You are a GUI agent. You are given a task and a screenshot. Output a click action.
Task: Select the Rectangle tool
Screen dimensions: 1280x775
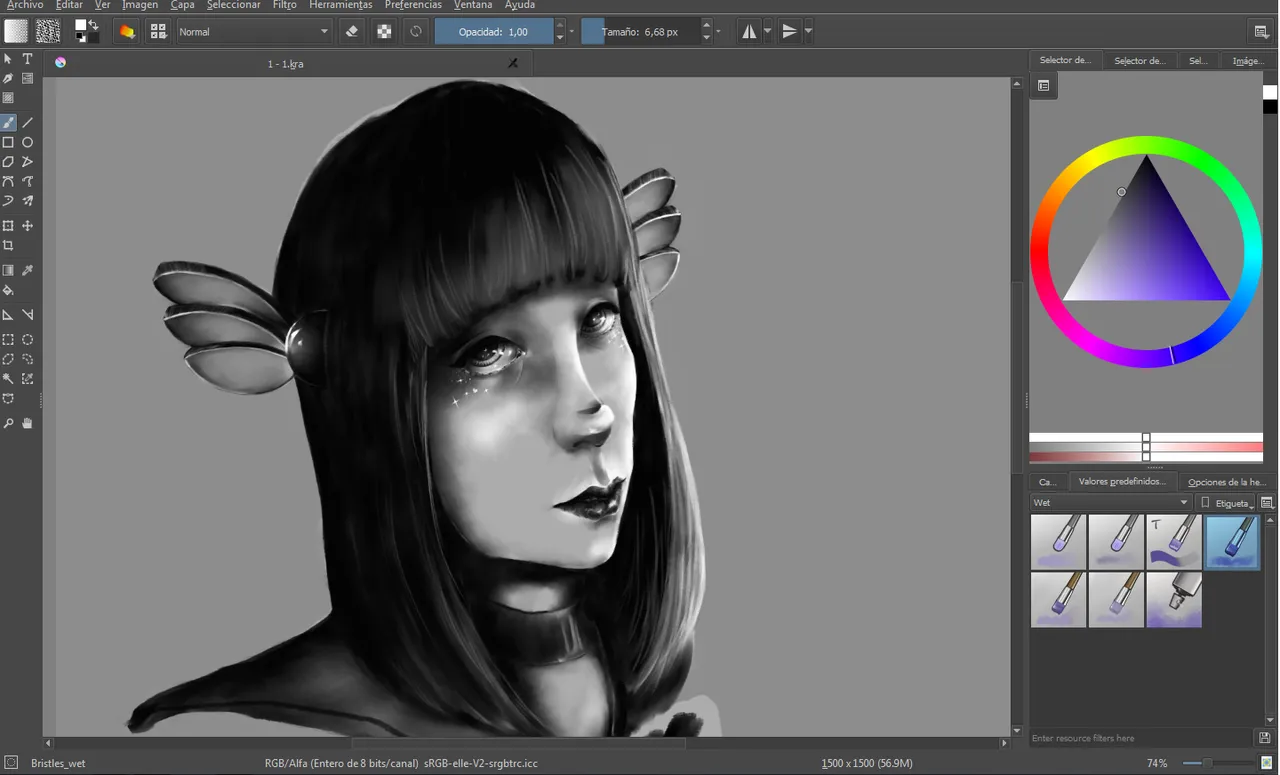(8, 142)
